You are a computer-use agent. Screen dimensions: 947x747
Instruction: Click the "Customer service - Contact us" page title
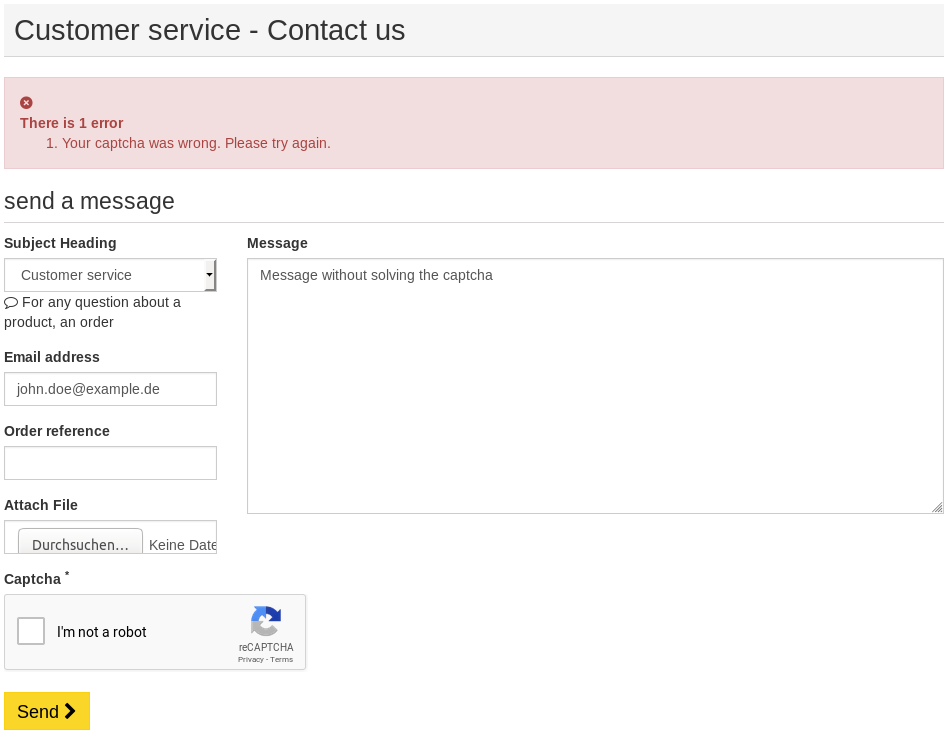tap(210, 30)
